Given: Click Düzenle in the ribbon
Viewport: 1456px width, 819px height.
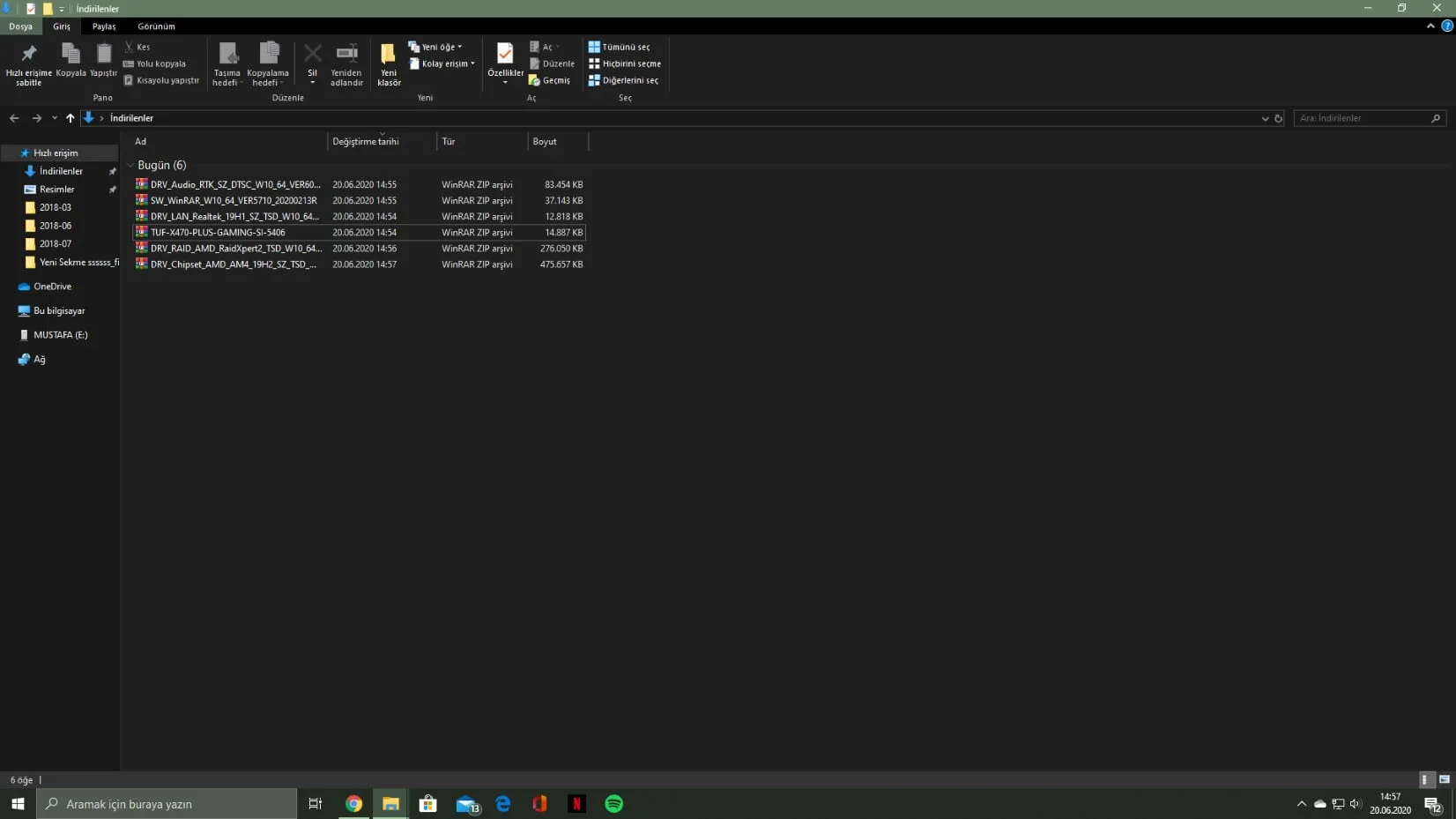Looking at the screenshot, I should 552,63.
